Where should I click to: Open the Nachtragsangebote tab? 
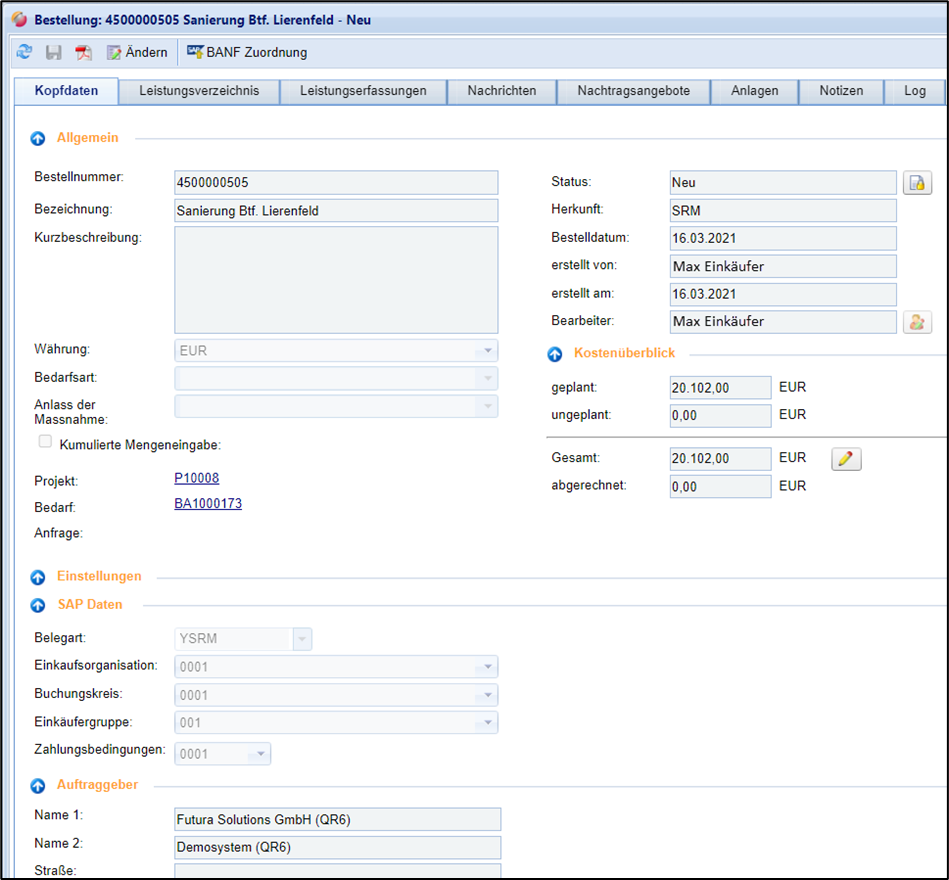633,91
